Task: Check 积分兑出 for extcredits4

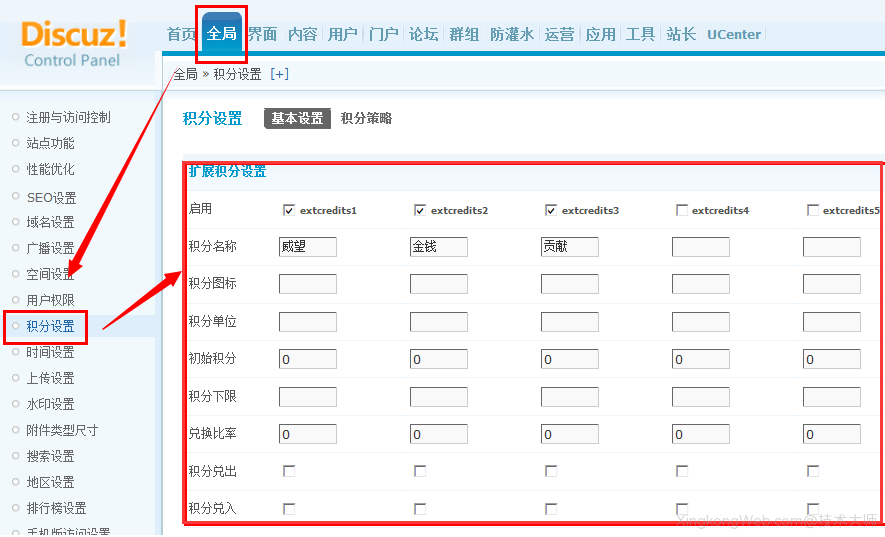Action: [682, 471]
